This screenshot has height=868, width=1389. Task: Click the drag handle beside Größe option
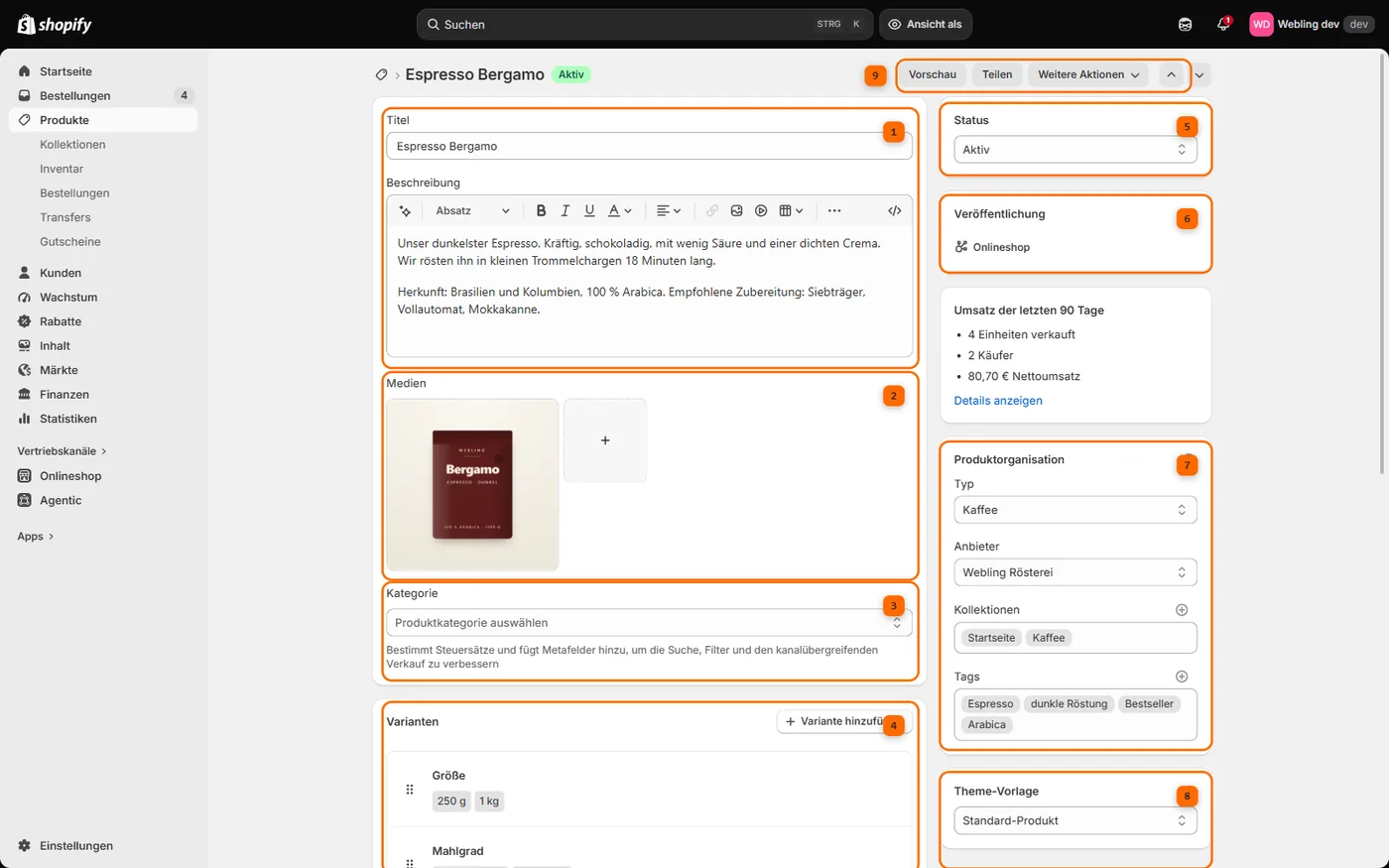click(410, 790)
